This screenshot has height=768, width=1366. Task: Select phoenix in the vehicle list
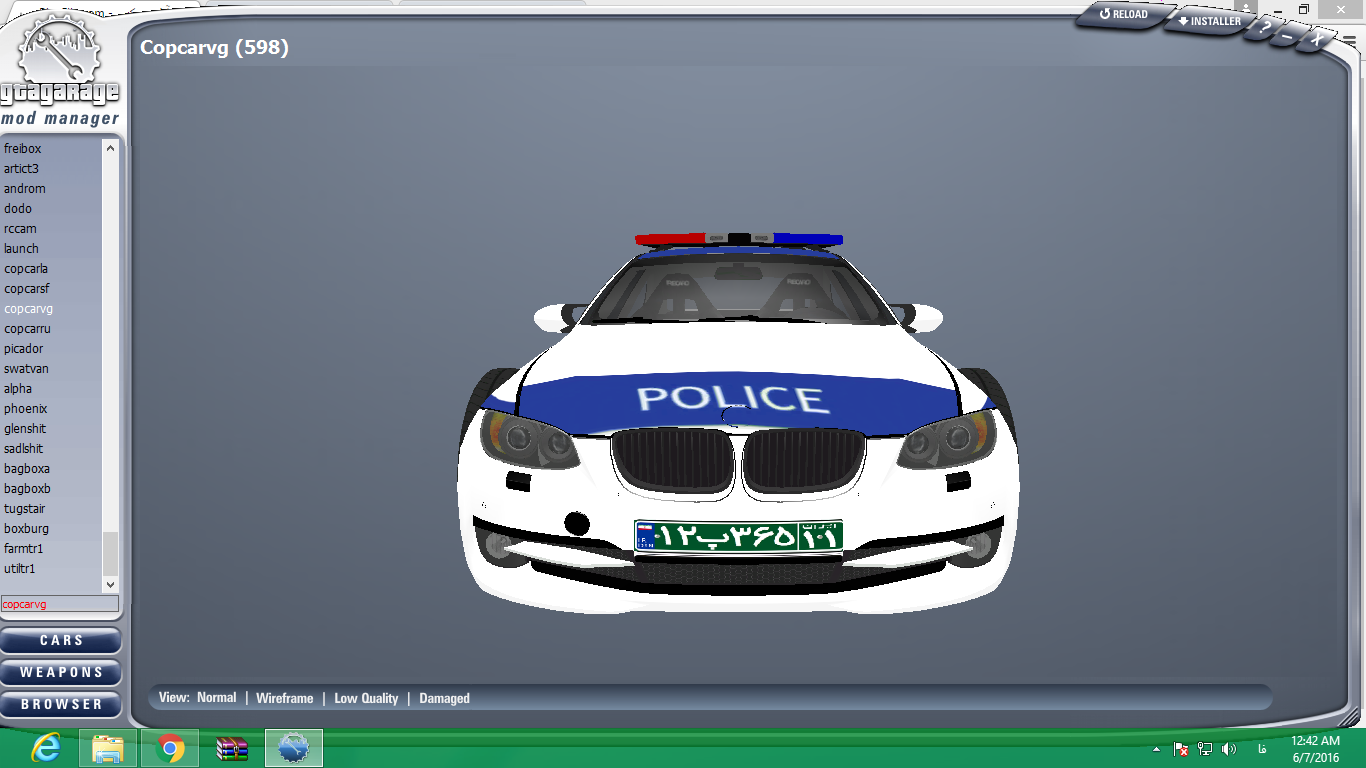click(51, 409)
